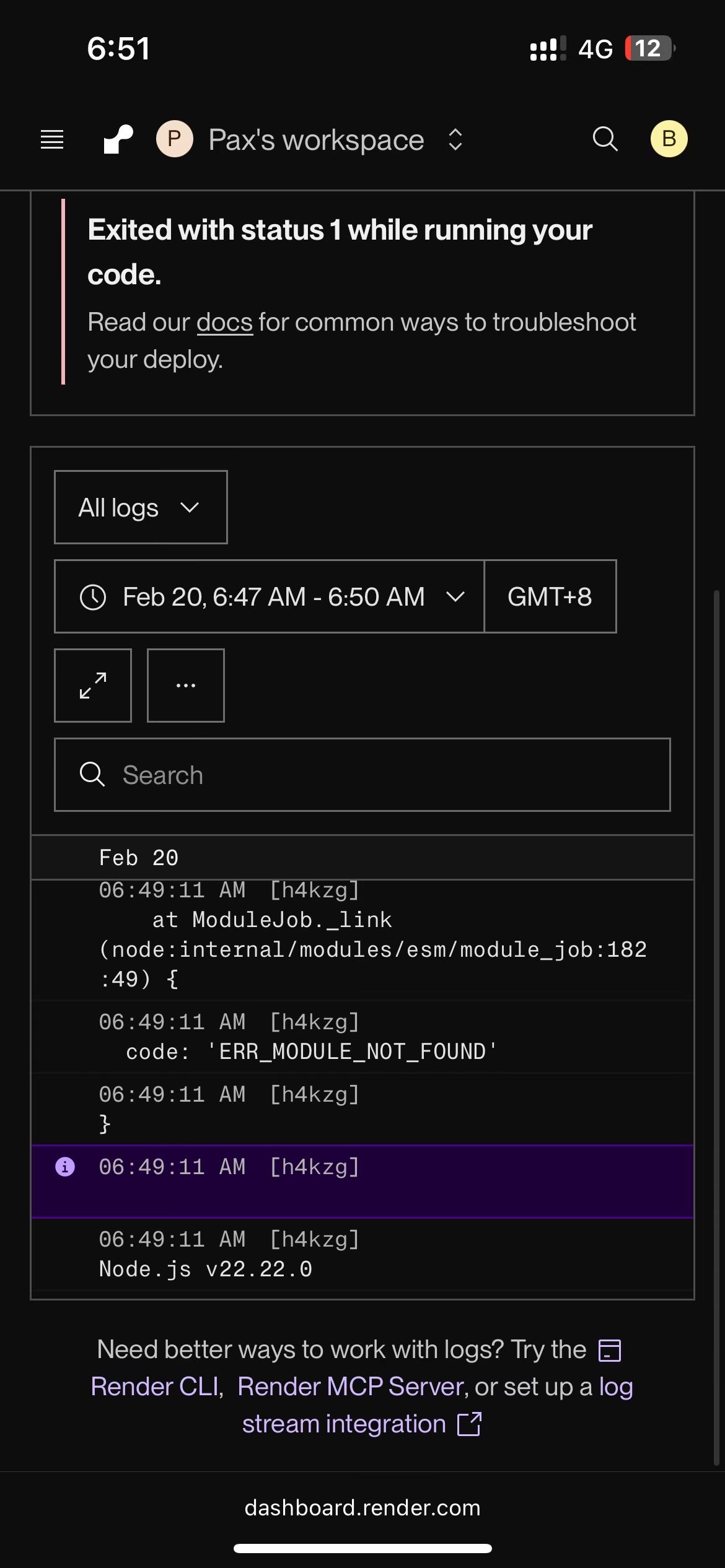Open the Render CLI link

155,1387
